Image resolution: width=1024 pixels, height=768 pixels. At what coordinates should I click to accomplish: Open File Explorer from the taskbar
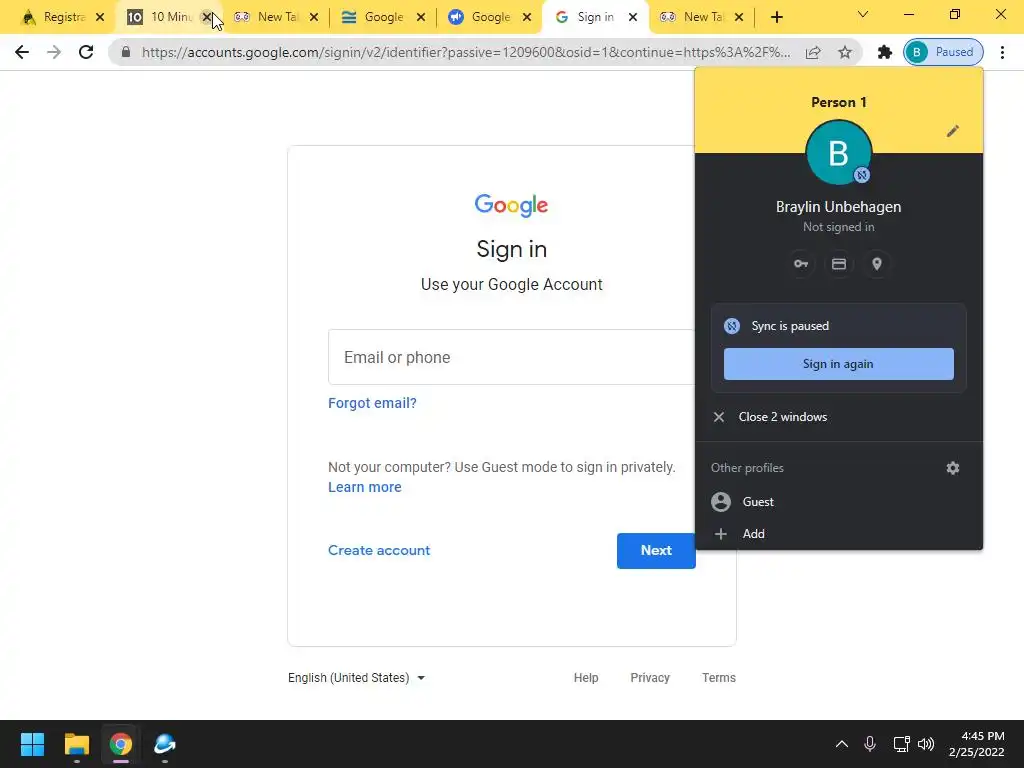click(x=76, y=744)
